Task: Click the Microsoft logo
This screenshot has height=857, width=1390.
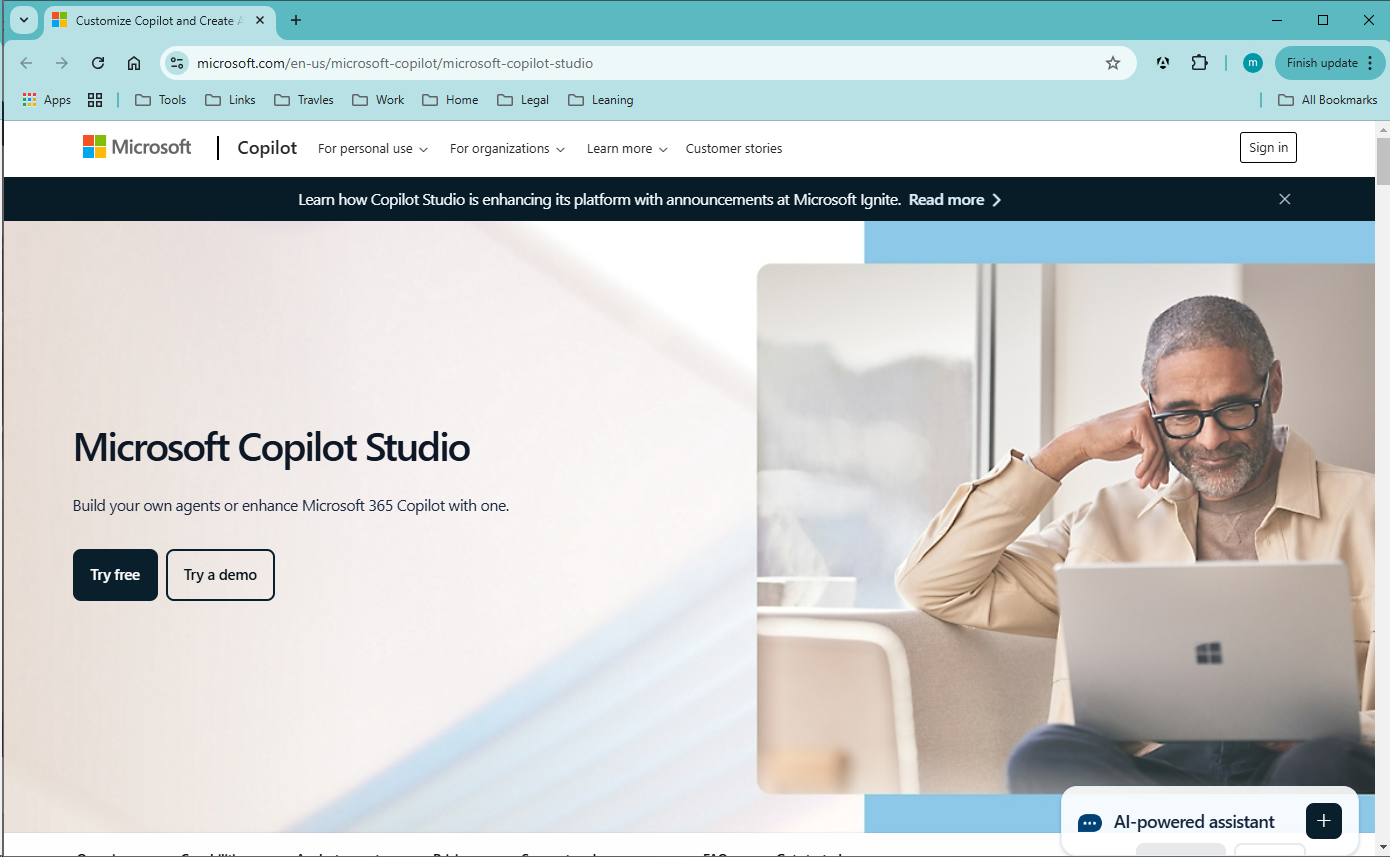Action: coord(137,147)
